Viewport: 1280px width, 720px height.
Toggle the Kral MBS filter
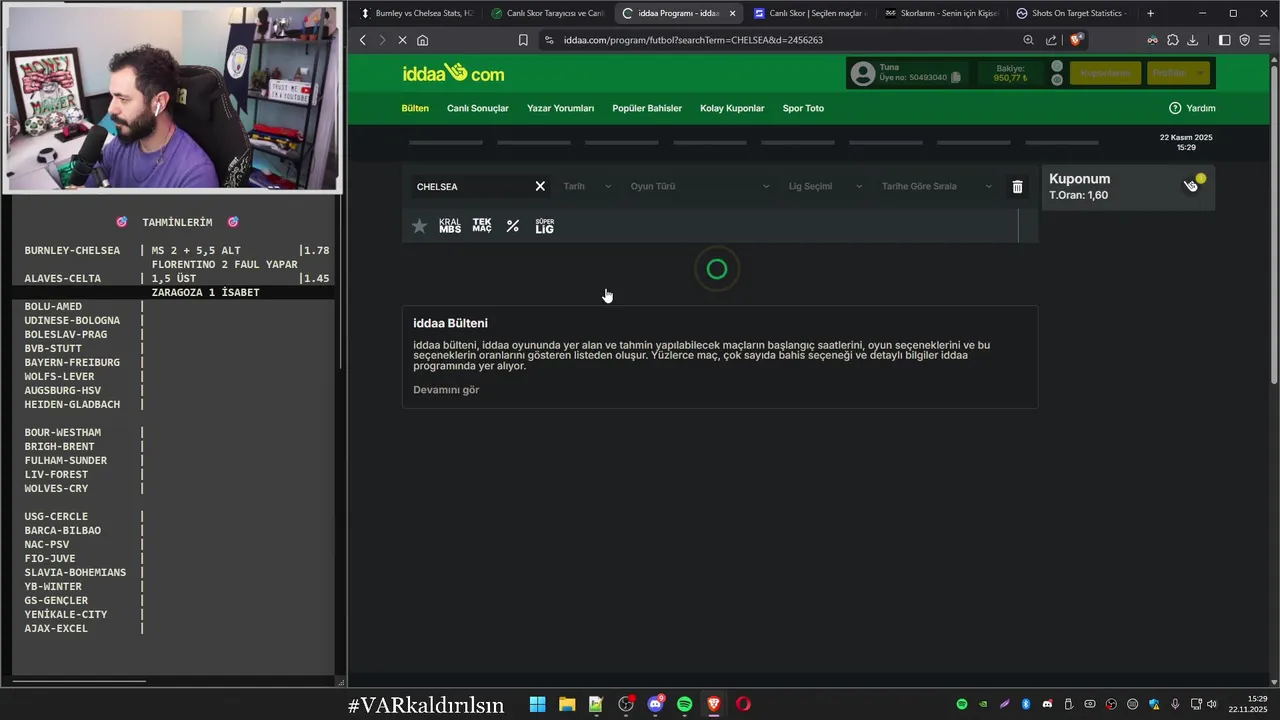(450, 226)
